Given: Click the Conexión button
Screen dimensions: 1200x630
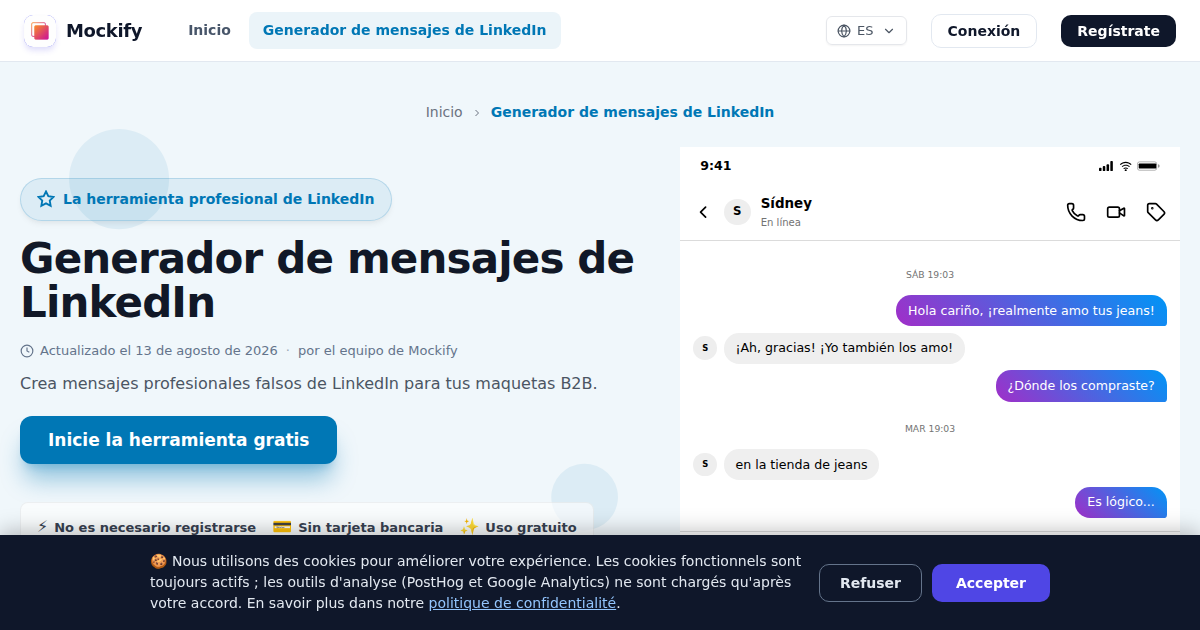Looking at the screenshot, I should tap(984, 31).
